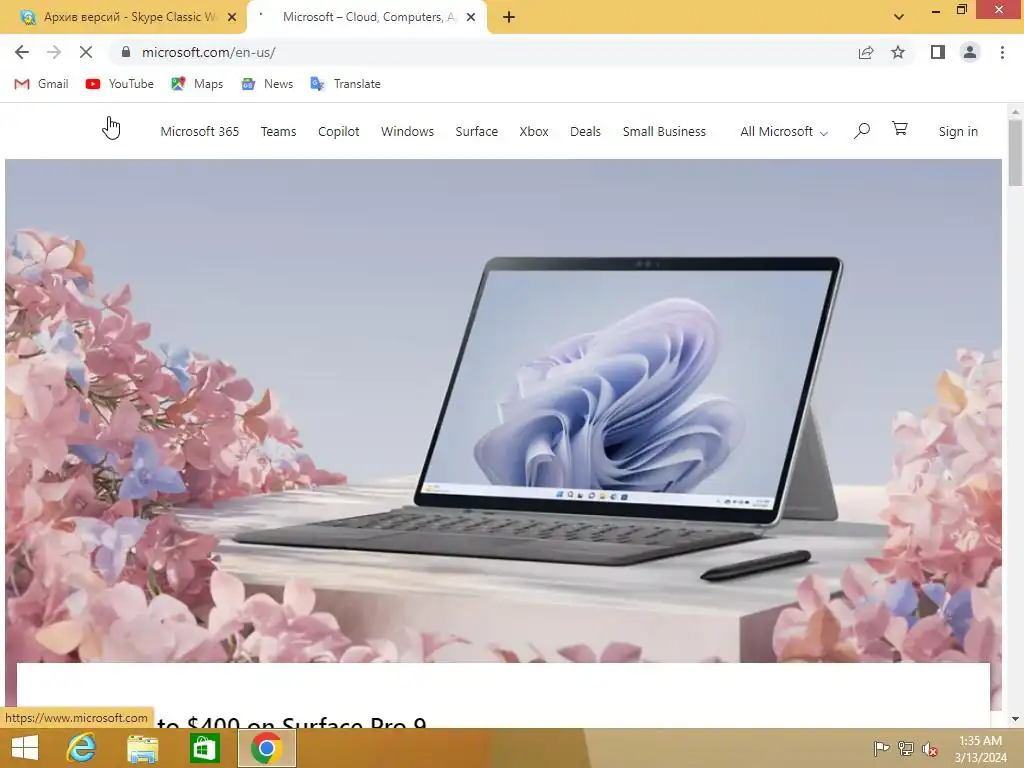Open File Explorer from taskbar
The width and height of the screenshot is (1024, 768).
(142, 748)
